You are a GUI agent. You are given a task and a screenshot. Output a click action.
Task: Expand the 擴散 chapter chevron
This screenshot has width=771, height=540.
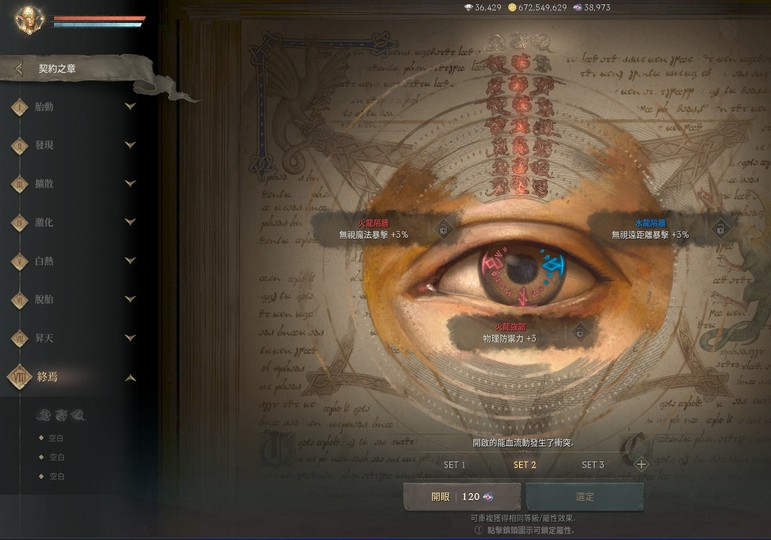point(130,183)
